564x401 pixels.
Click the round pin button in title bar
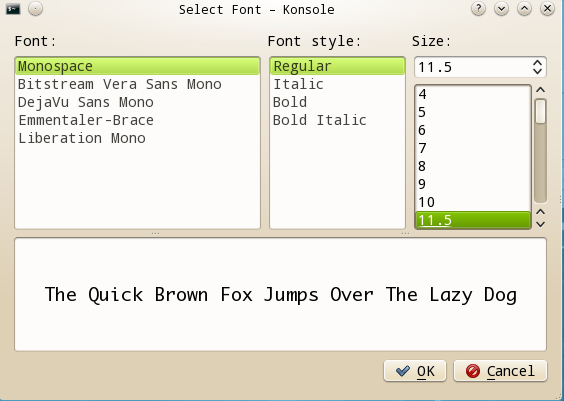coord(35,9)
